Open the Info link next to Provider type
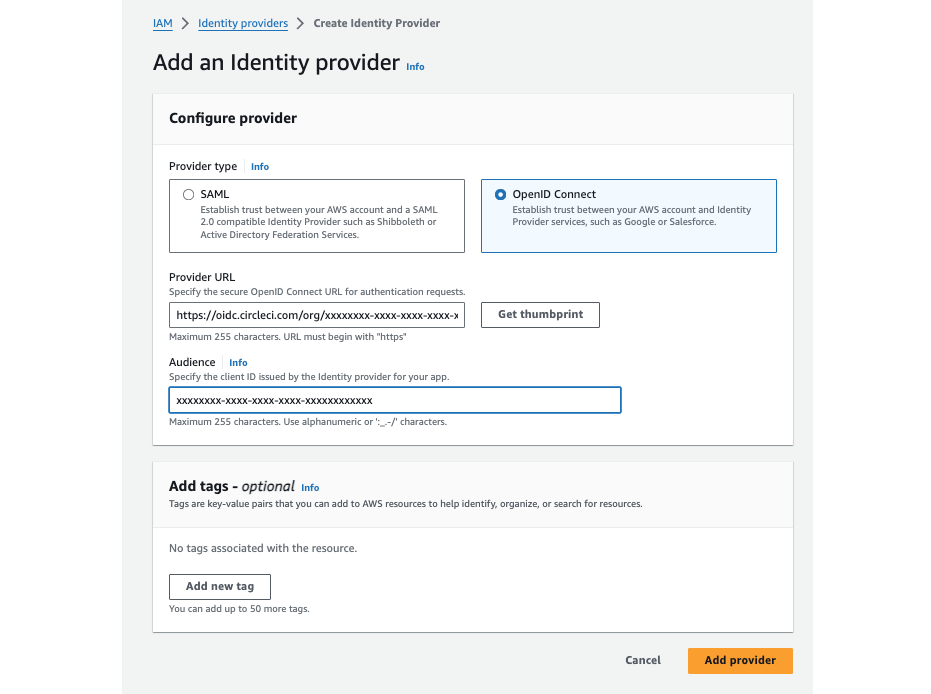This screenshot has height=694, width=931. click(x=260, y=166)
